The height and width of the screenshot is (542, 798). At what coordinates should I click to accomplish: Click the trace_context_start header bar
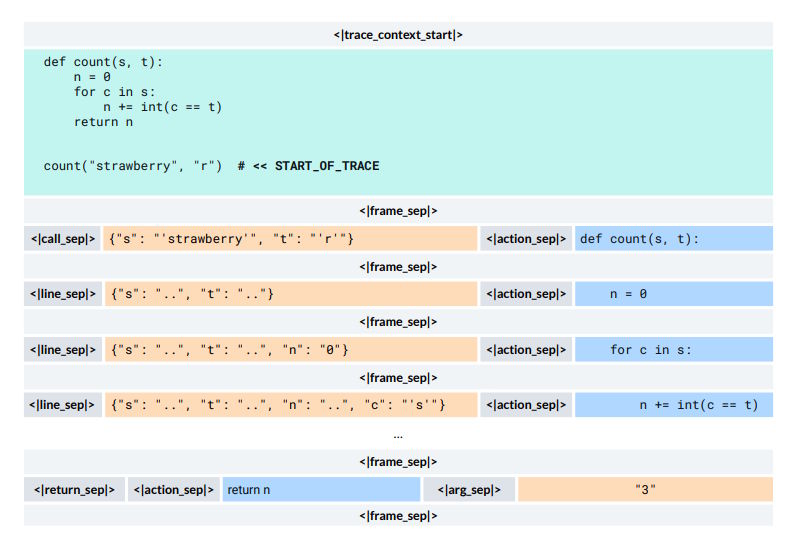(398, 35)
